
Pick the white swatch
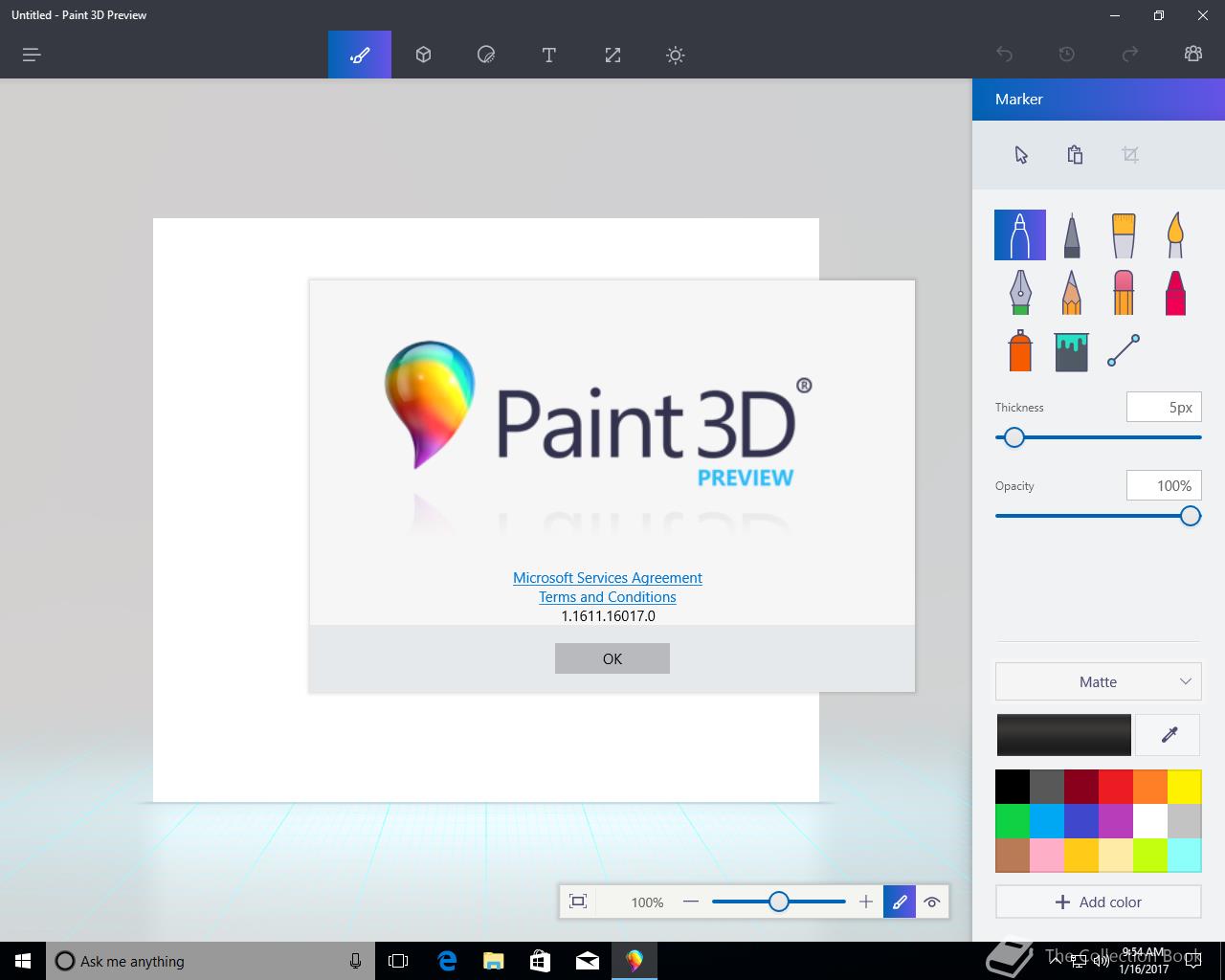[1150, 821]
